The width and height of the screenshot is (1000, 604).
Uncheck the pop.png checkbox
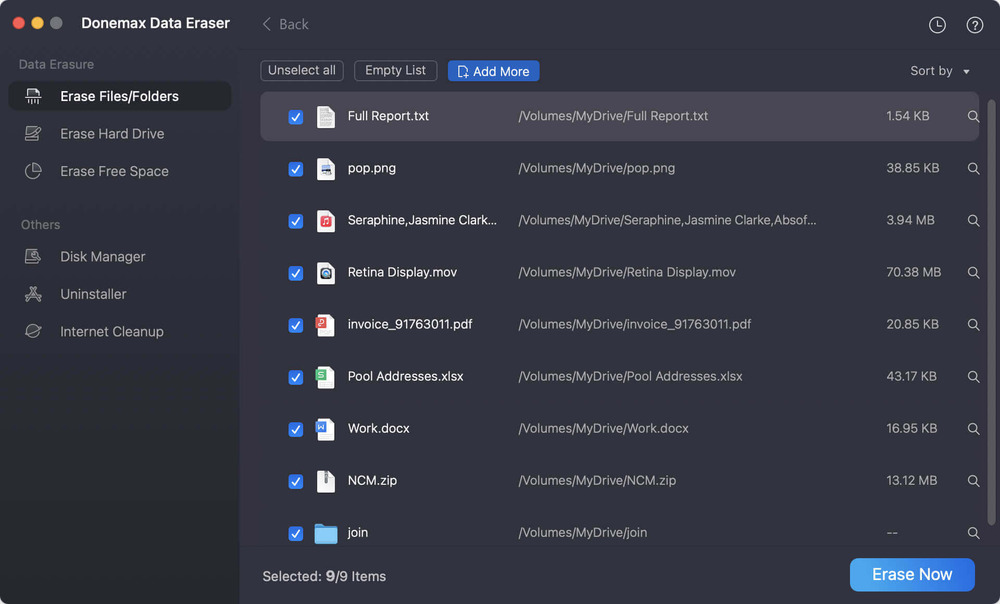click(295, 169)
